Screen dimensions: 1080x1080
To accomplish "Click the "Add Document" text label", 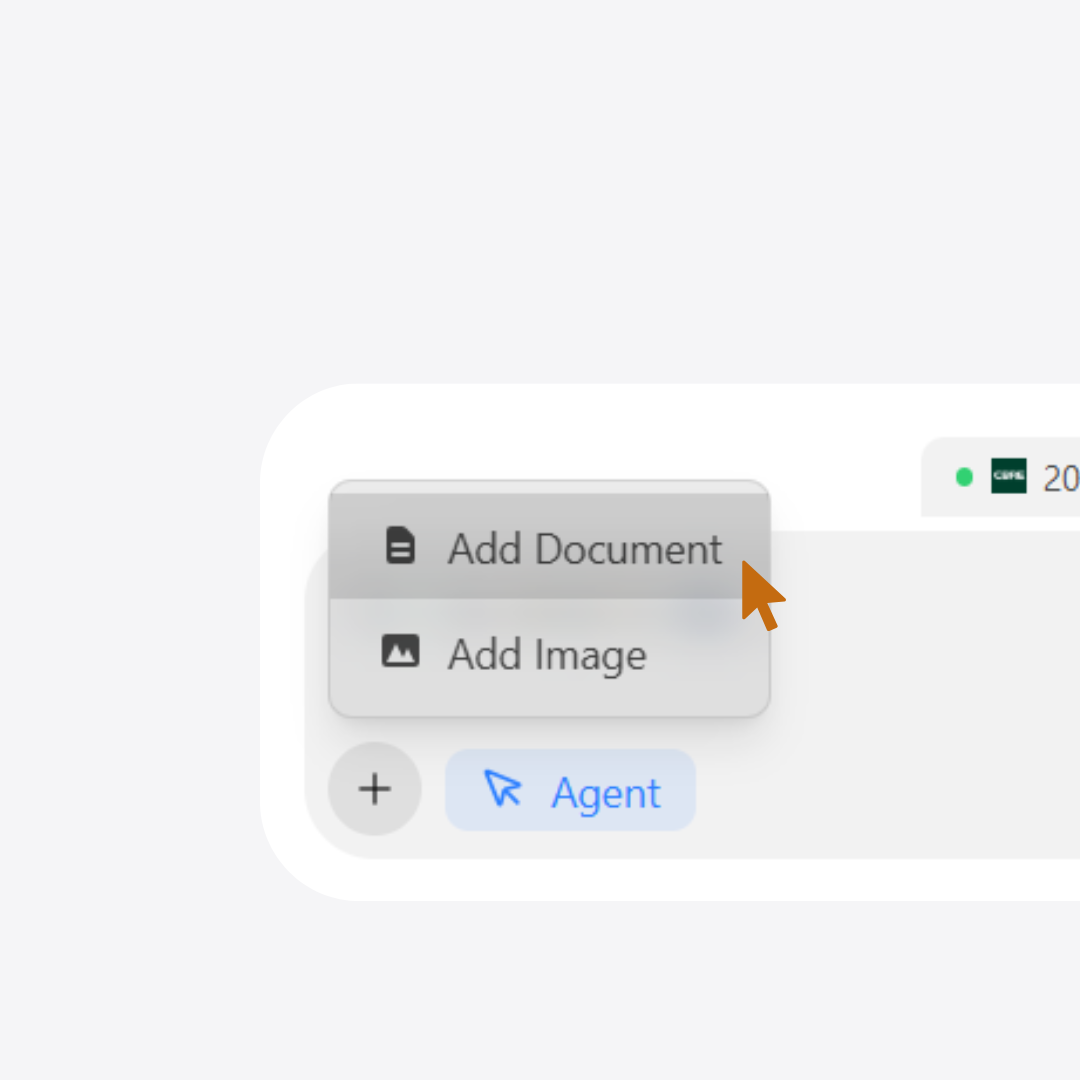I will (584, 549).
